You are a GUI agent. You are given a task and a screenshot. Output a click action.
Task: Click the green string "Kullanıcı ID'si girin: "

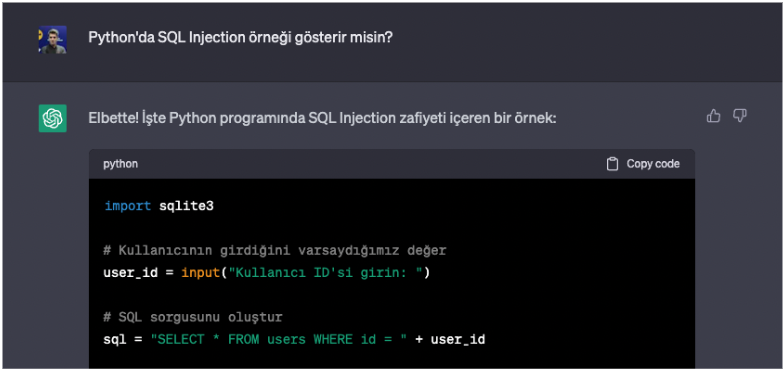click(x=325, y=273)
